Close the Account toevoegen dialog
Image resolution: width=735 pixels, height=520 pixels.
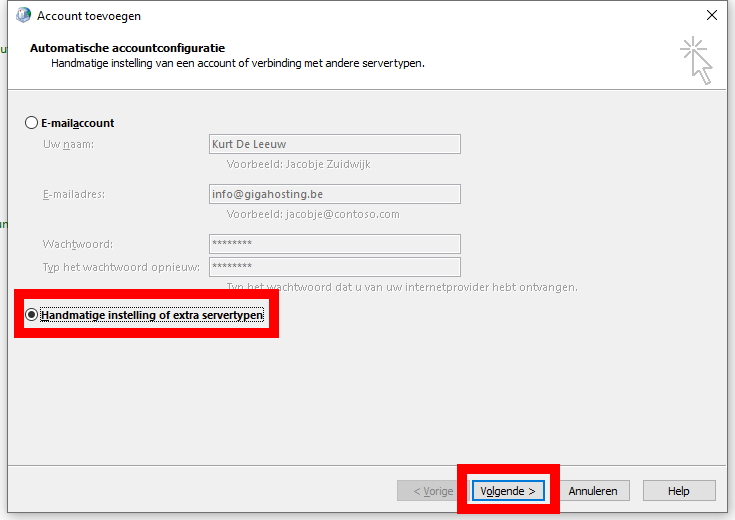tap(711, 15)
